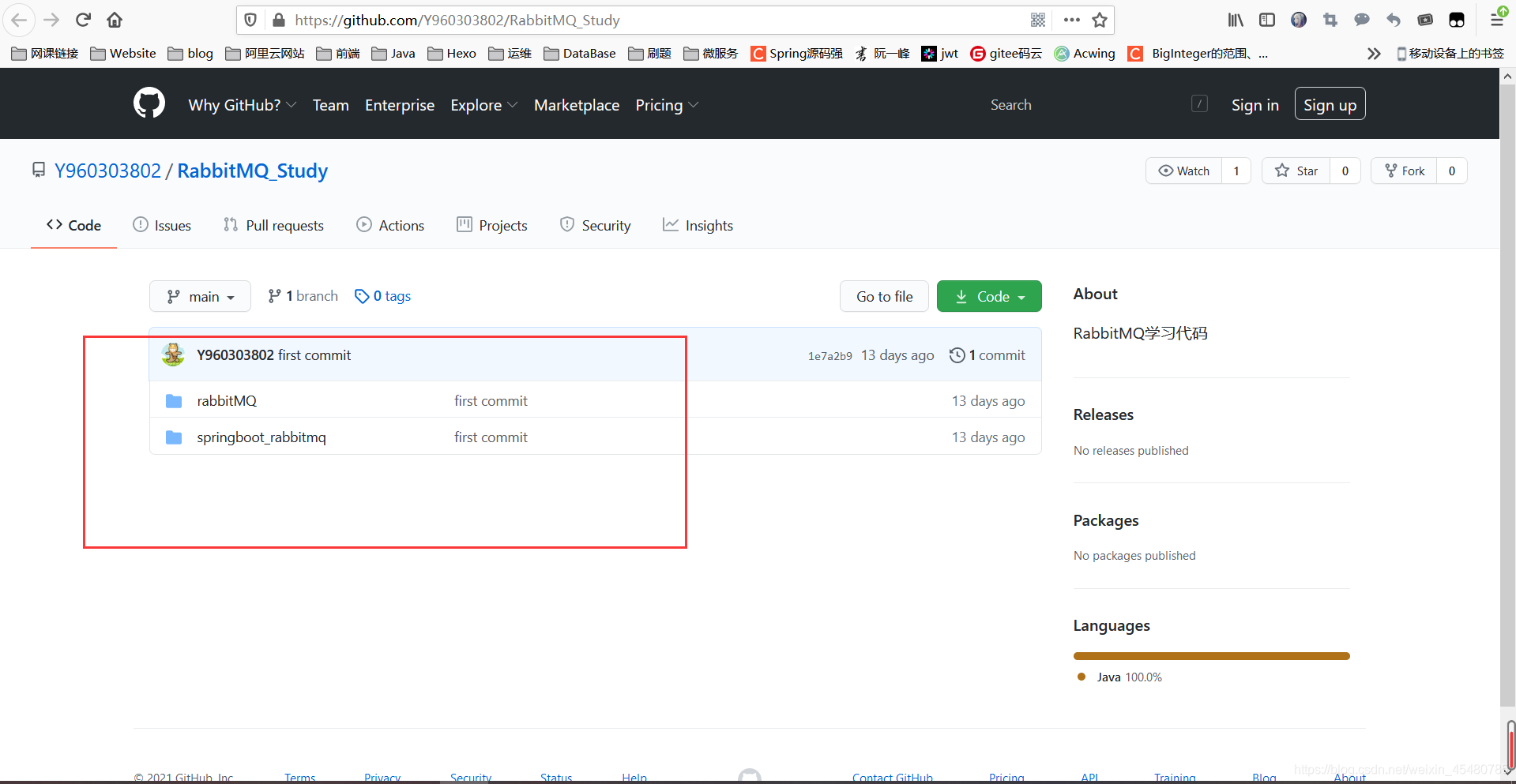Open Team in navigation bar
The width and height of the screenshot is (1516, 784).
click(x=330, y=105)
